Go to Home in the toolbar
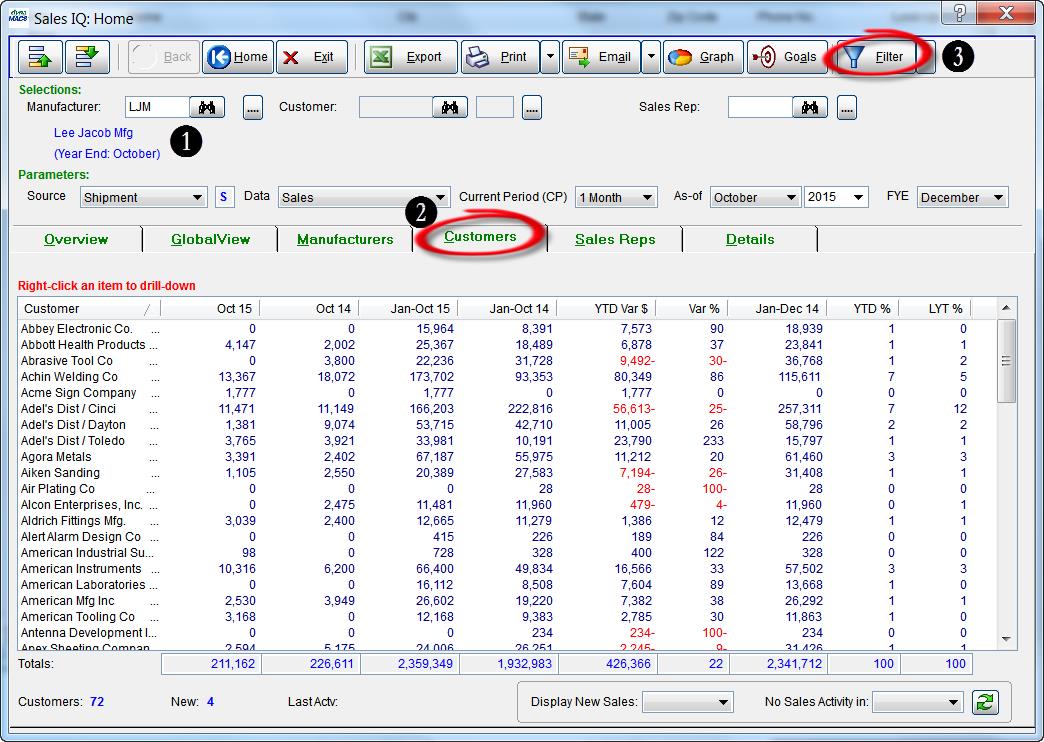 238,57
